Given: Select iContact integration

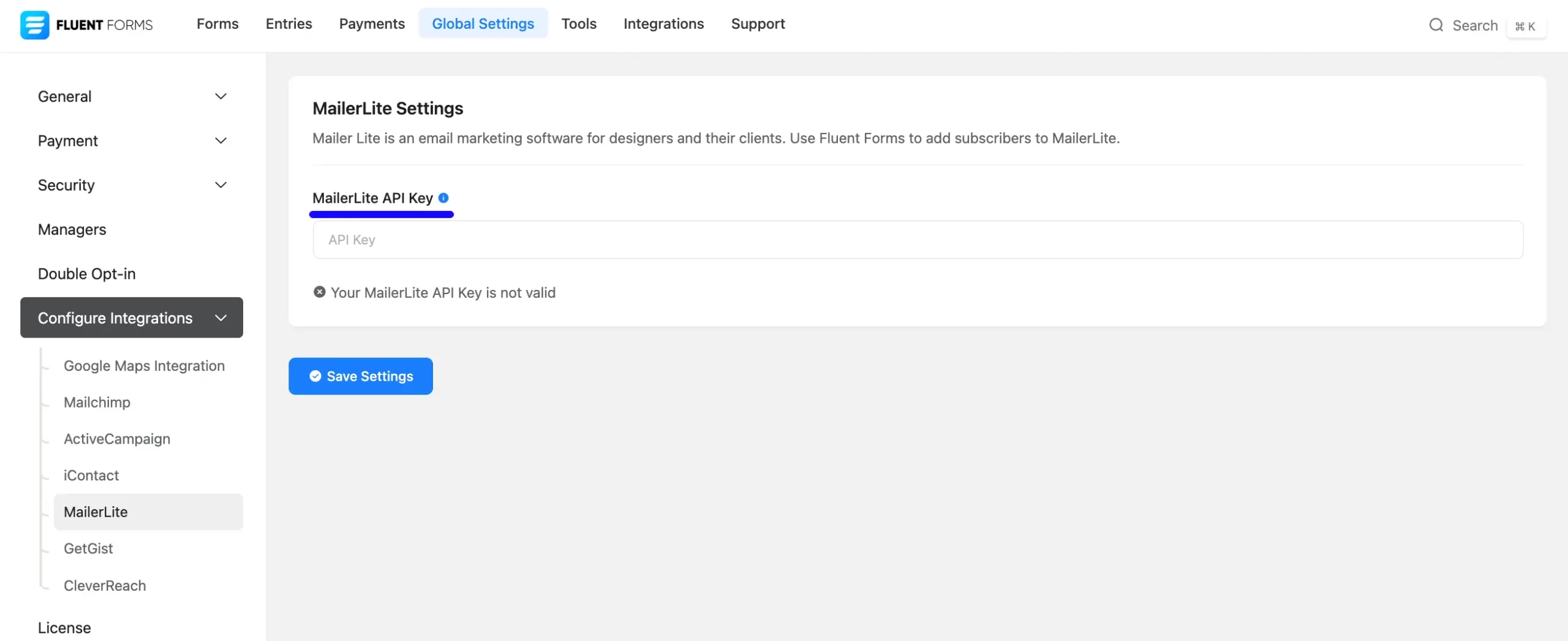Looking at the screenshot, I should click(91, 476).
